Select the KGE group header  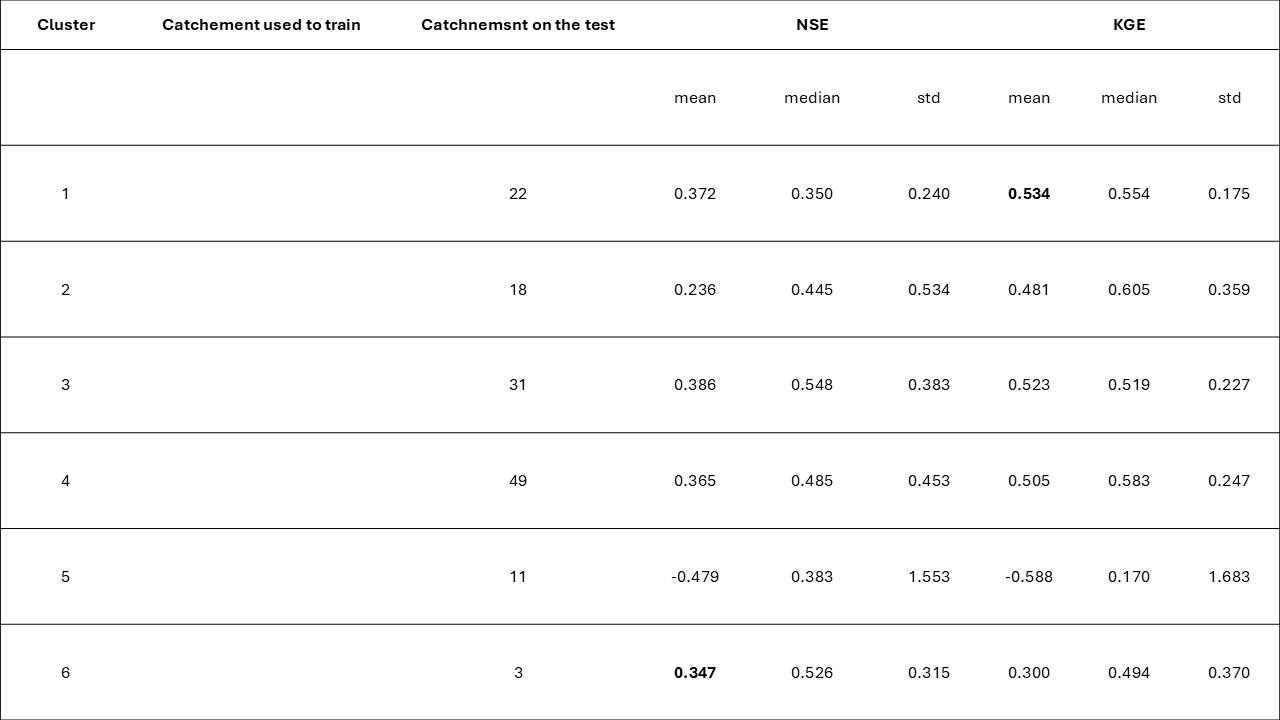tap(1129, 25)
